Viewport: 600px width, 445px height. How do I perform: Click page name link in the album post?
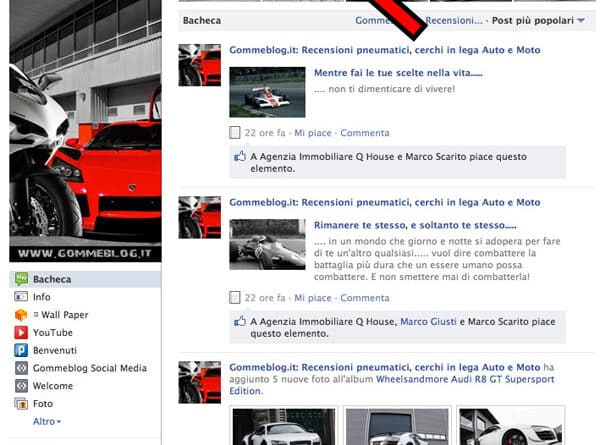pos(385,367)
